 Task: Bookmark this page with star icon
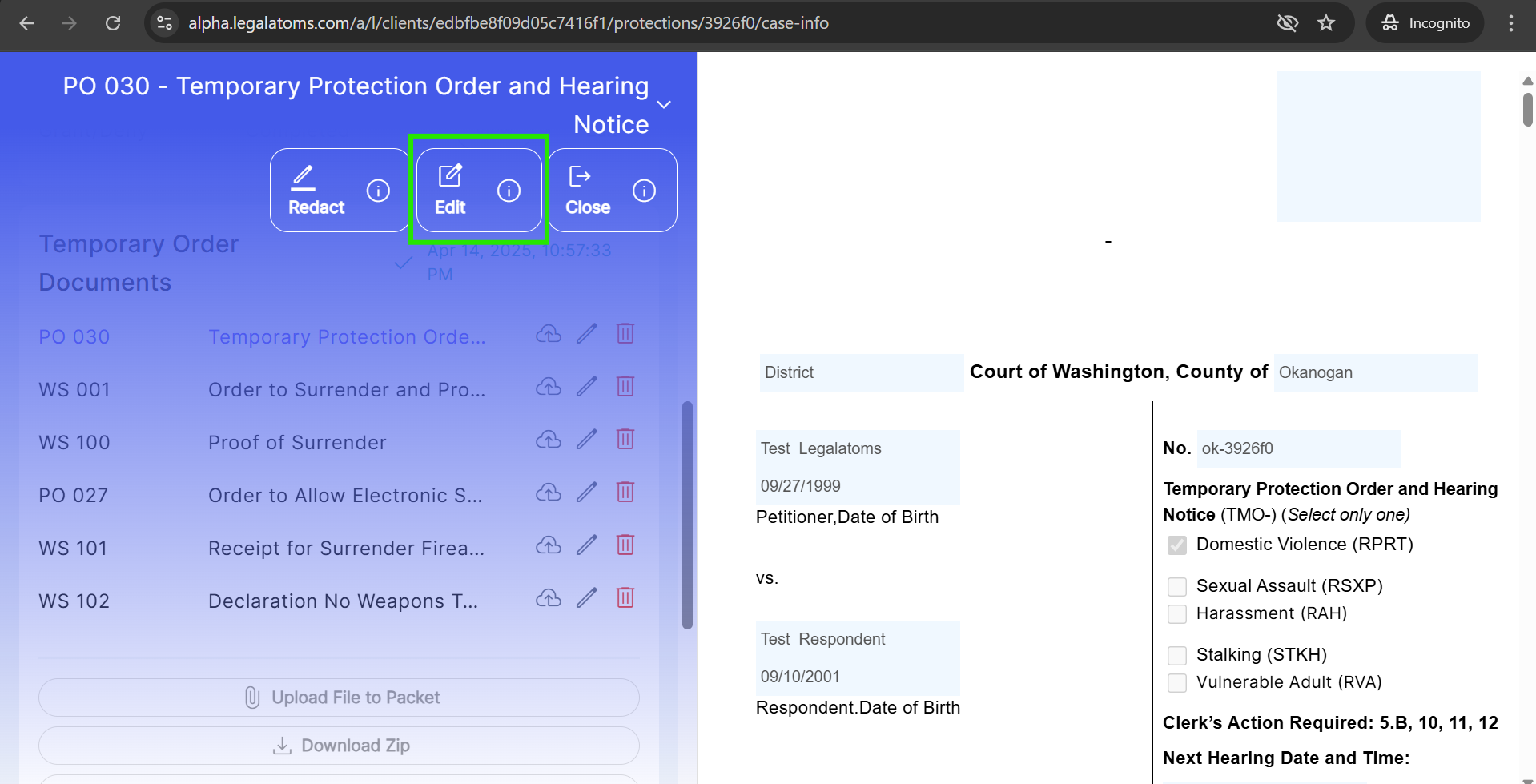tap(1326, 23)
